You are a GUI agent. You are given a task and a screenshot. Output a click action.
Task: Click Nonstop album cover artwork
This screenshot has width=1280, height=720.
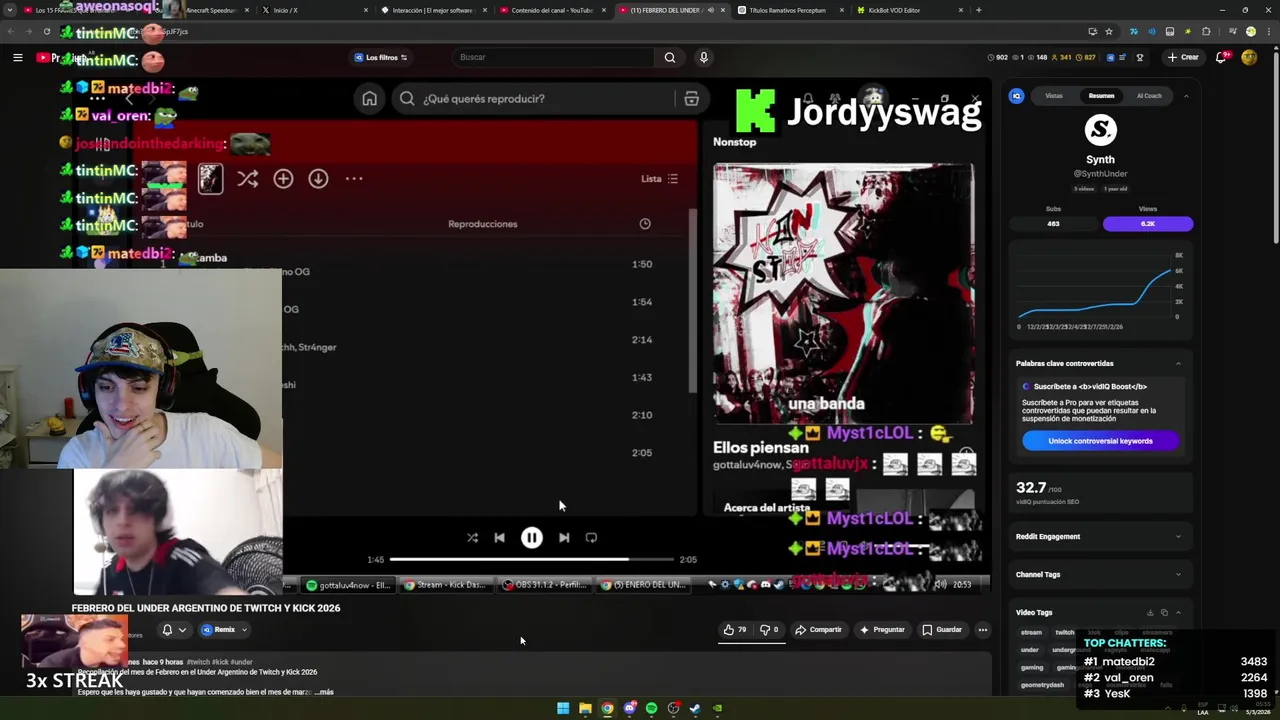(x=843, y=293)
